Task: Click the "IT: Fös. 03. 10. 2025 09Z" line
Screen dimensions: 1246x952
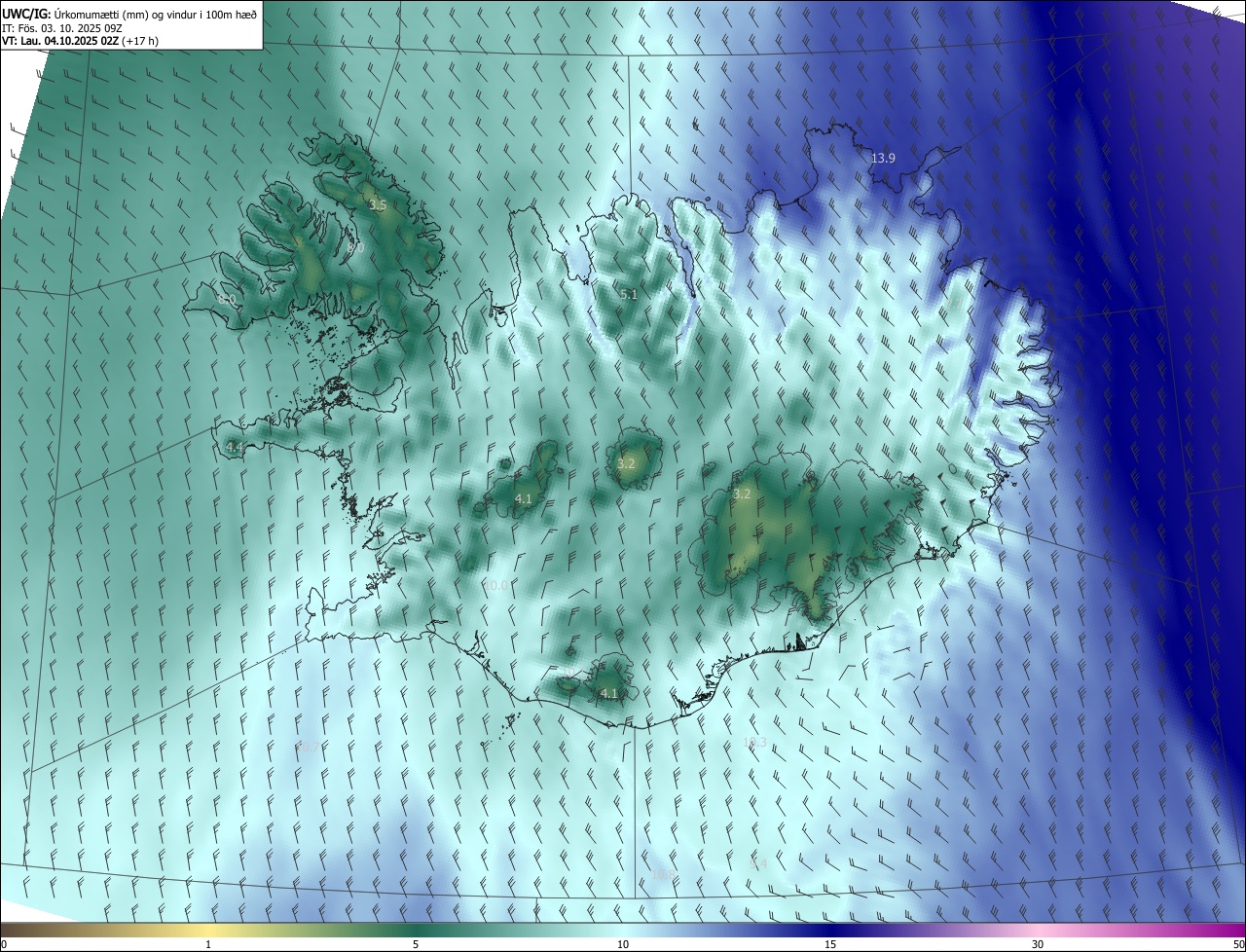Action: point(62,27)
